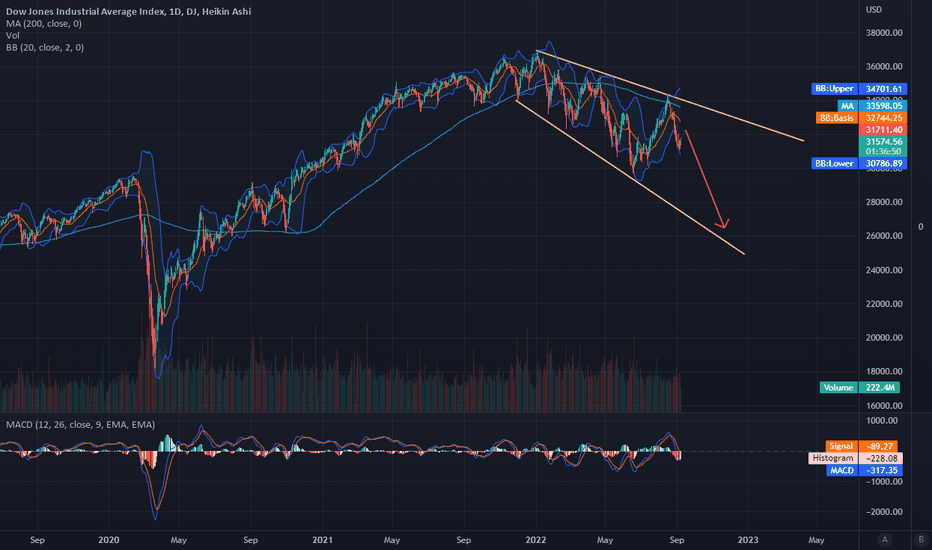Click the 28000.00 price axis label
Screen dimensions: 932x550
(884, 202)
